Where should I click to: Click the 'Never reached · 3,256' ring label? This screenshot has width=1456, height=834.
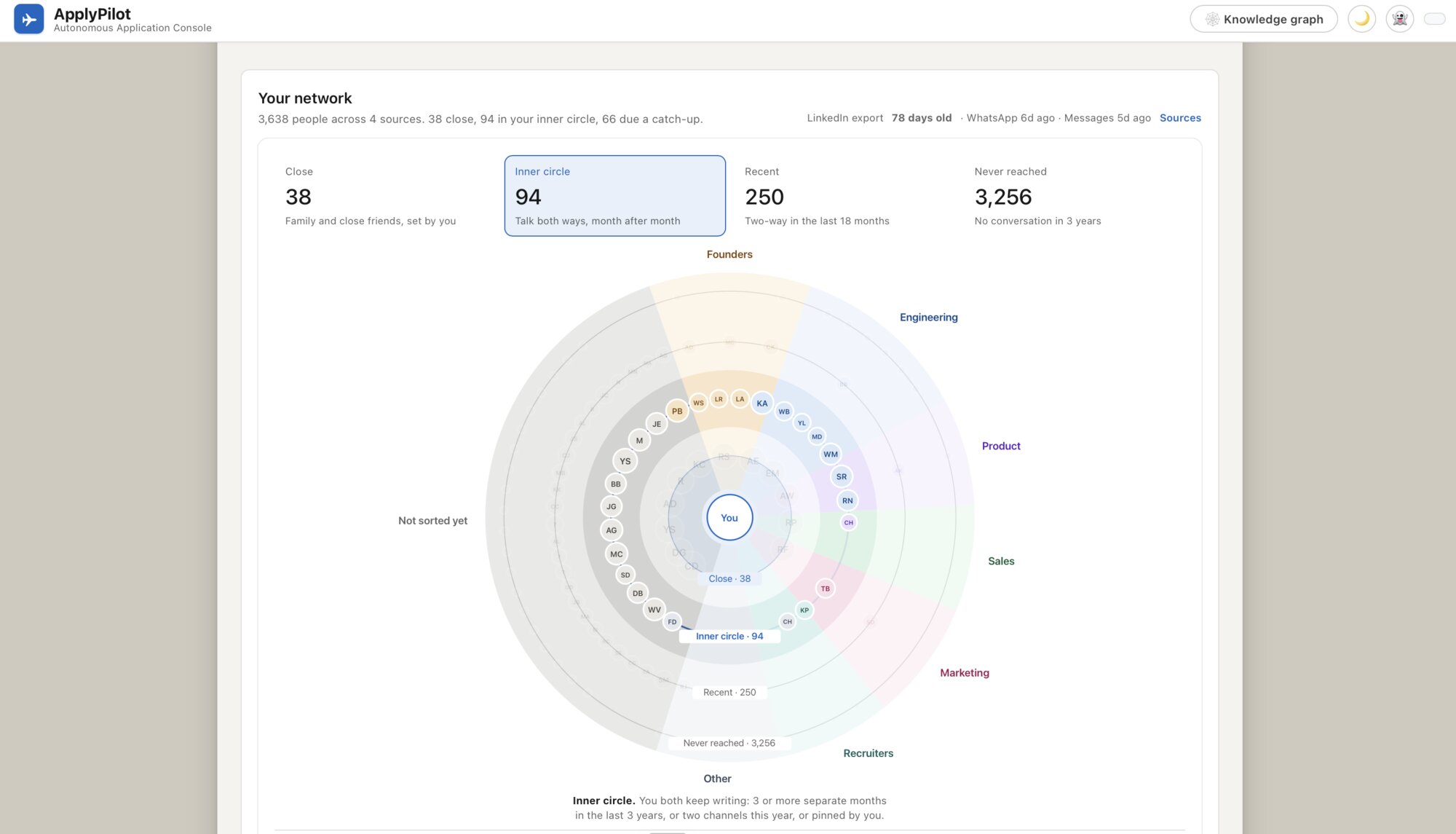(x=729, y=744)
